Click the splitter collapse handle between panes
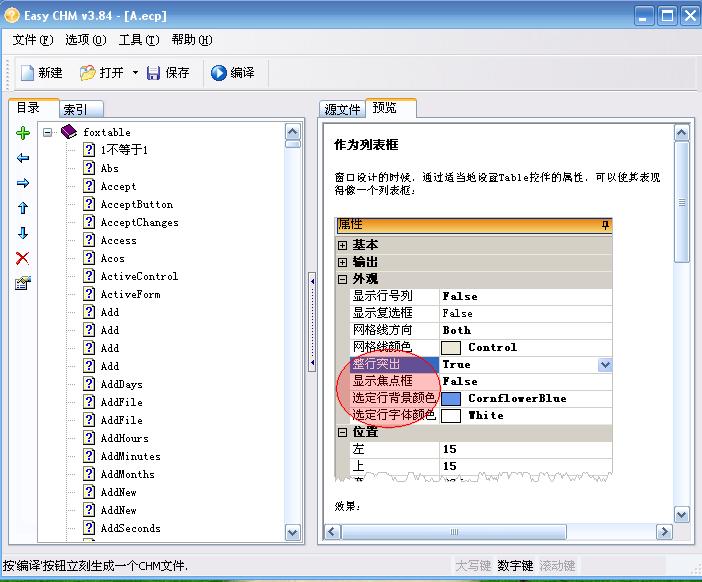 coord(312,322)
